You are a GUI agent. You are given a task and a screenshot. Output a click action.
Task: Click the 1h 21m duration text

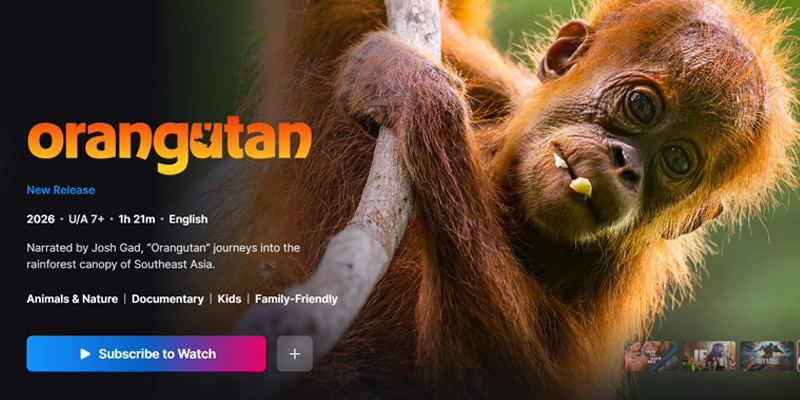click(x=136, y=219)
